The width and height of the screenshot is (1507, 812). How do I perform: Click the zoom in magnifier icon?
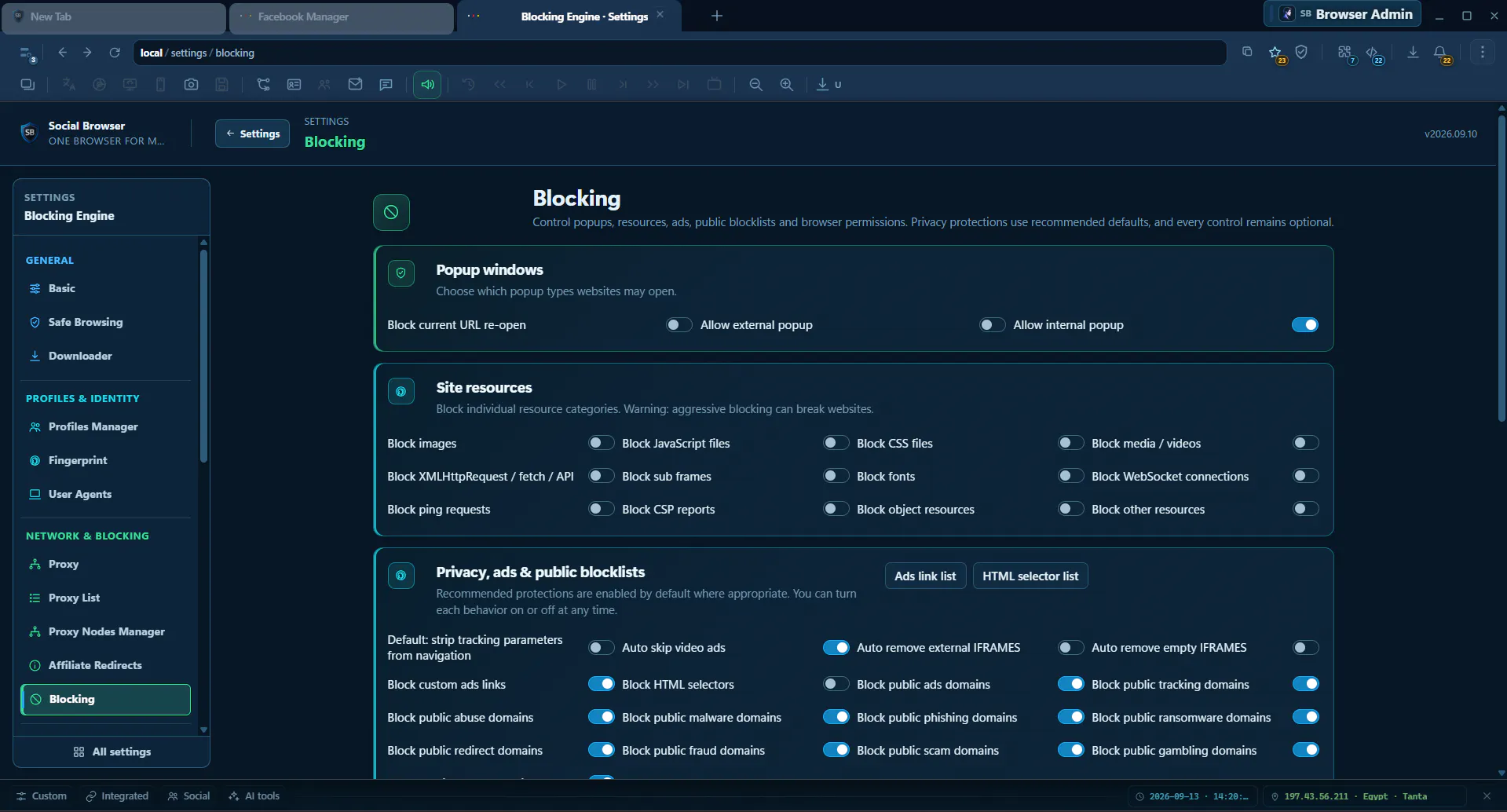[786, 85]
